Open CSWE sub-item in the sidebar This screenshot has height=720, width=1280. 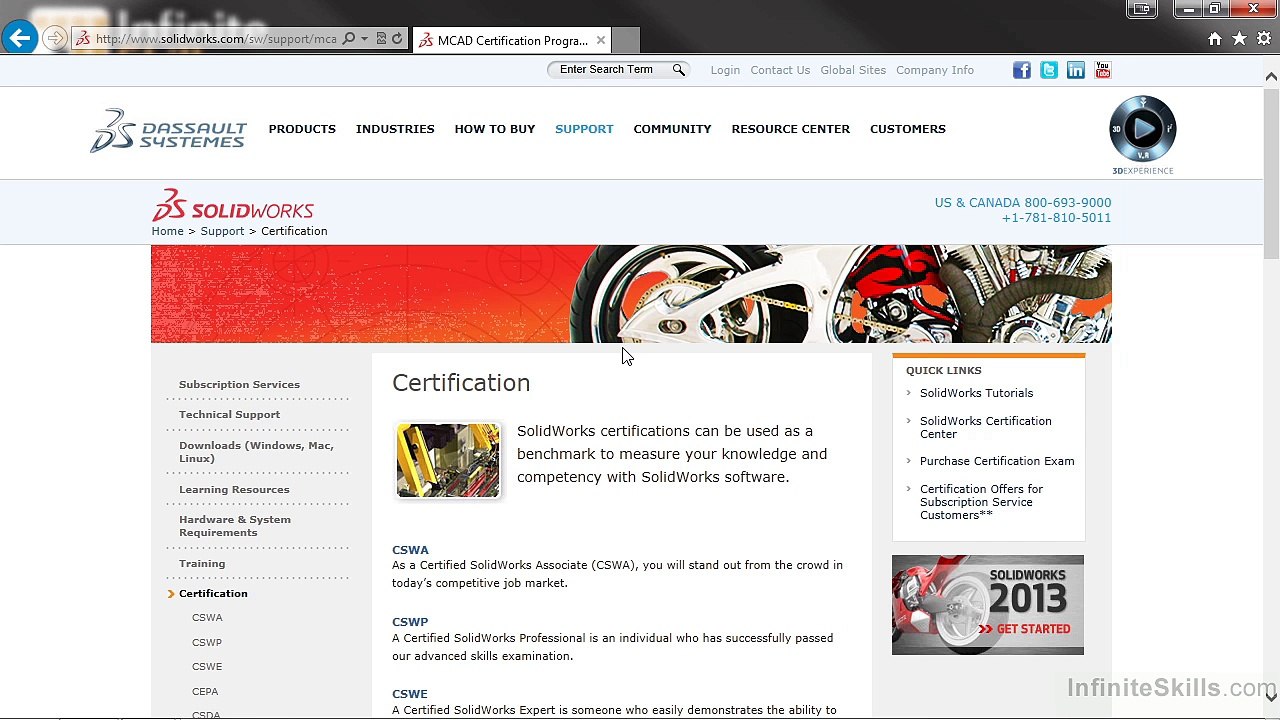pos(207,666)
